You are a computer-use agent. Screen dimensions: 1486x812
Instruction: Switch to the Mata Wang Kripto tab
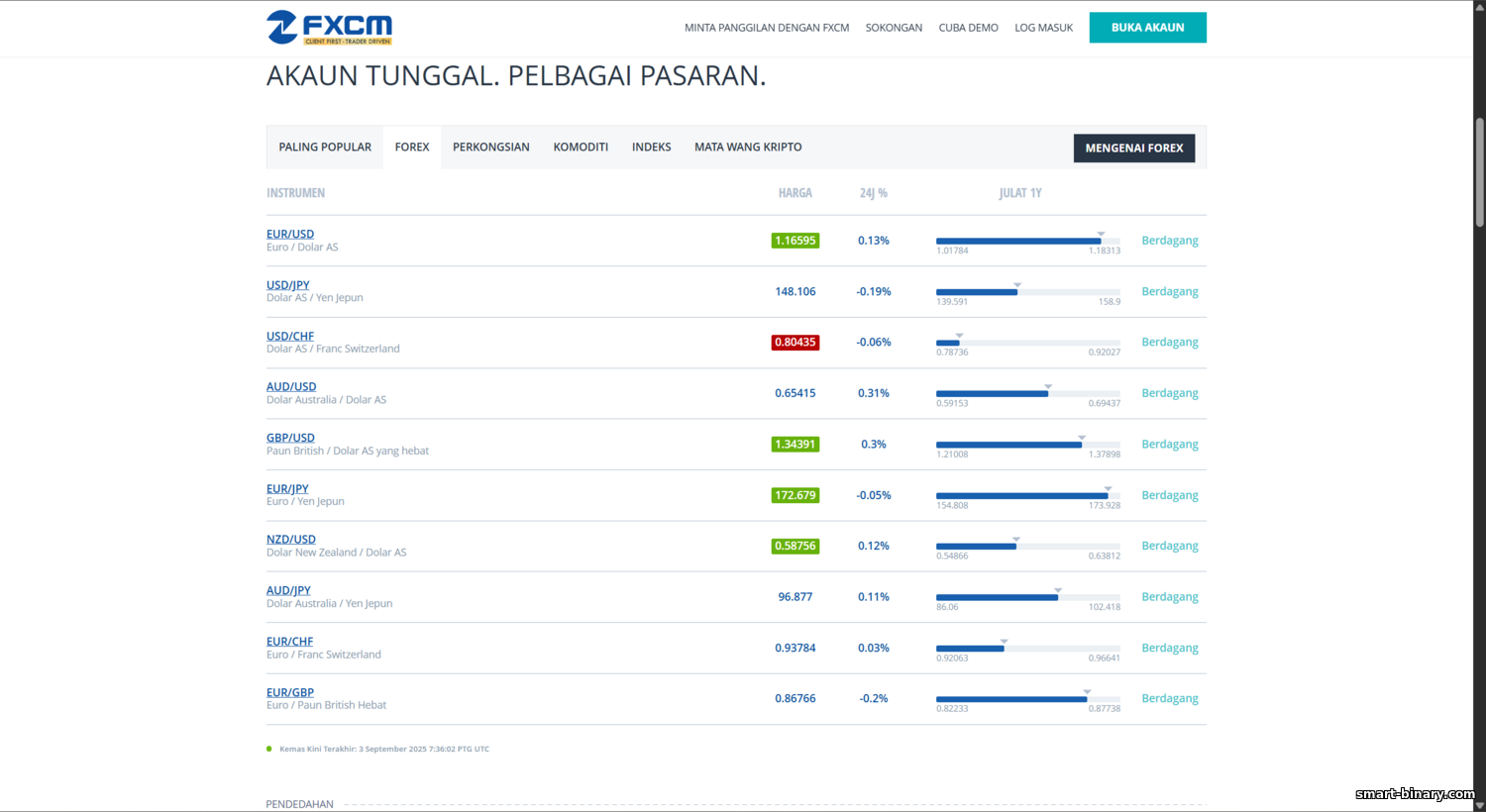pyautogui.click(x=748, y=148)
